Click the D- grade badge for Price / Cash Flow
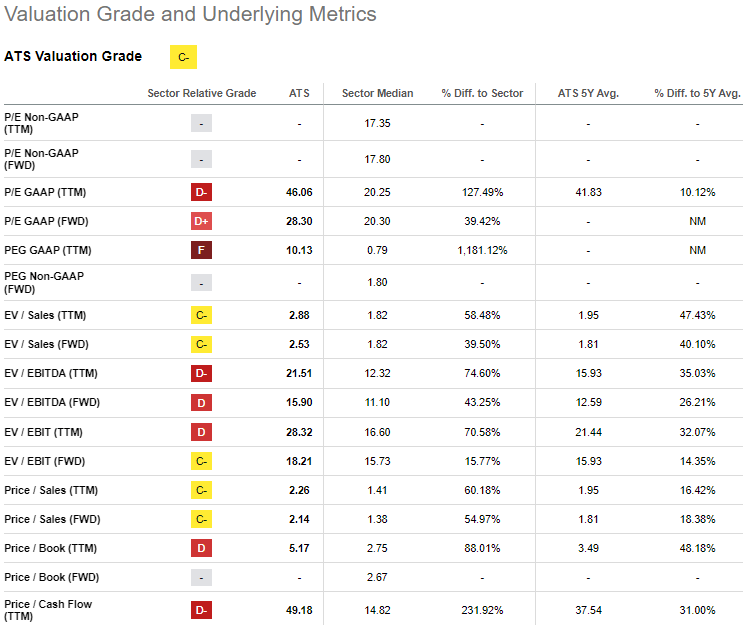Screen dimensions: 743x625 coord(202,610)
